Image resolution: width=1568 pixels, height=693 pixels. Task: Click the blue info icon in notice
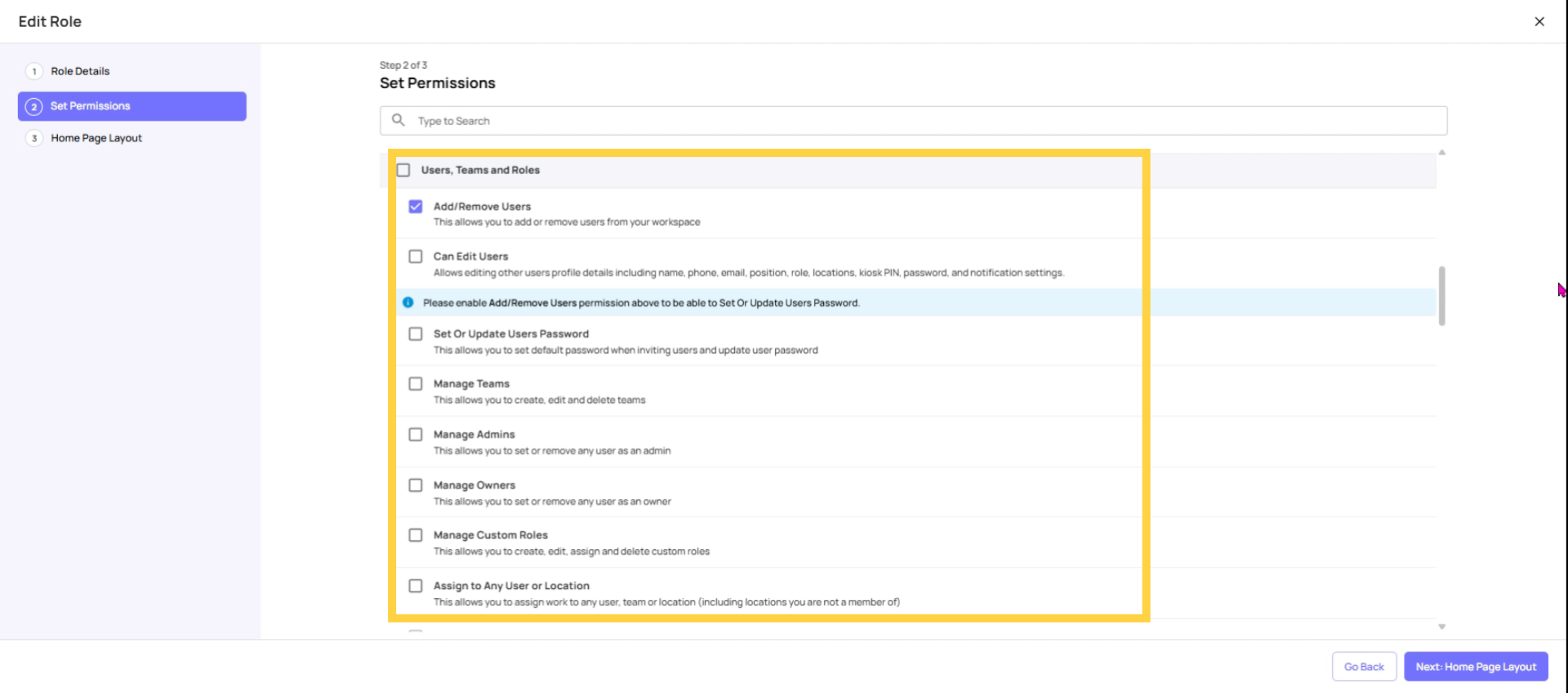click(408, 302)
